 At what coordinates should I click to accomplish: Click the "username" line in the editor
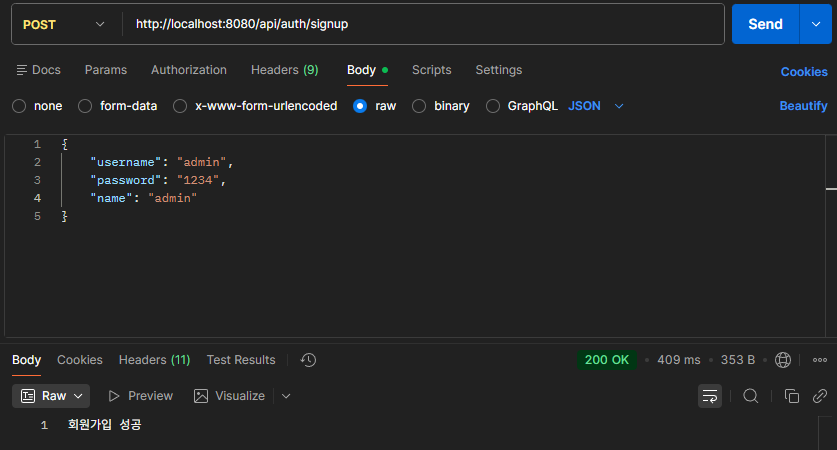coord(162,162)
